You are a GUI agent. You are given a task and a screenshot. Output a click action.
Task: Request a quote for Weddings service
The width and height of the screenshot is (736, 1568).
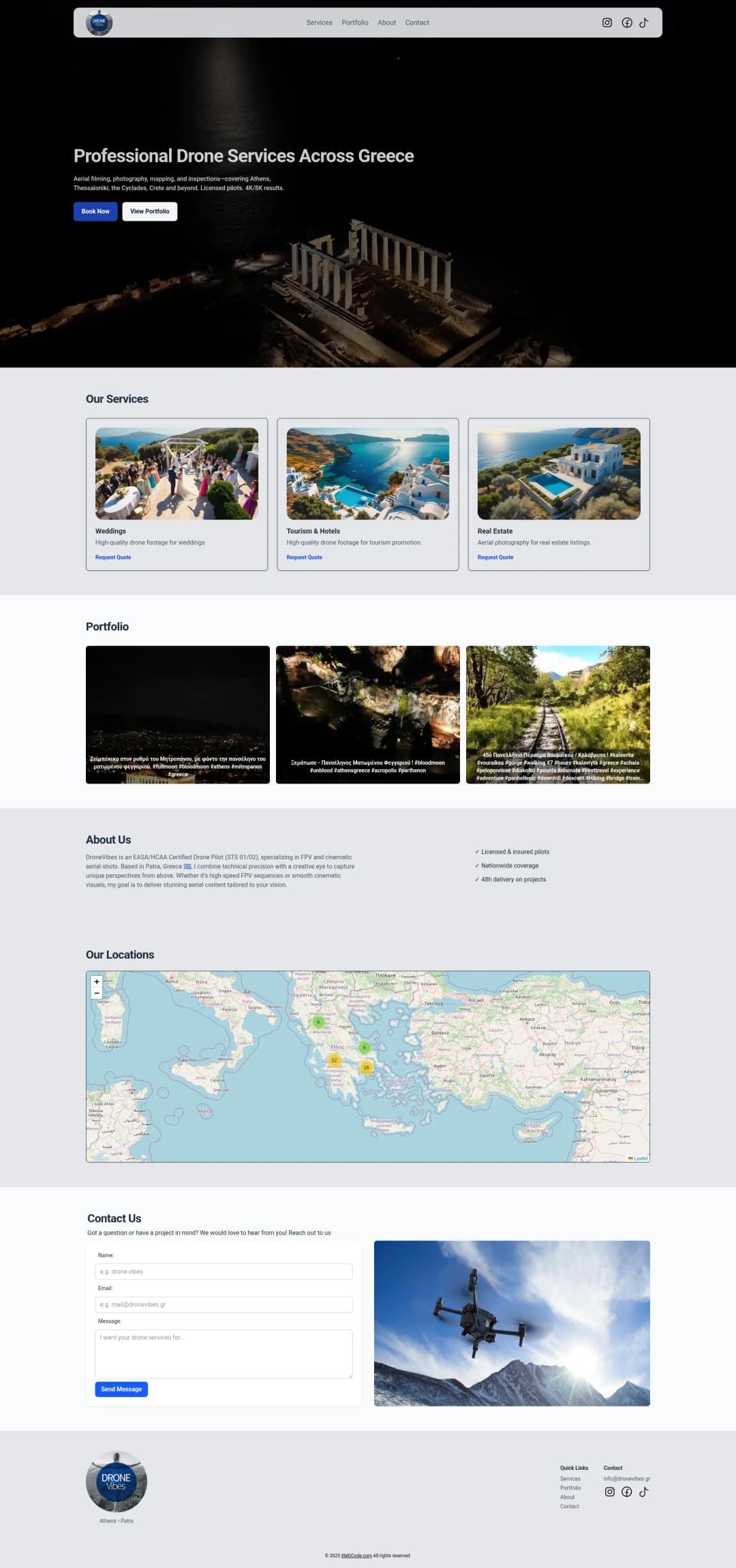[113, 557]
